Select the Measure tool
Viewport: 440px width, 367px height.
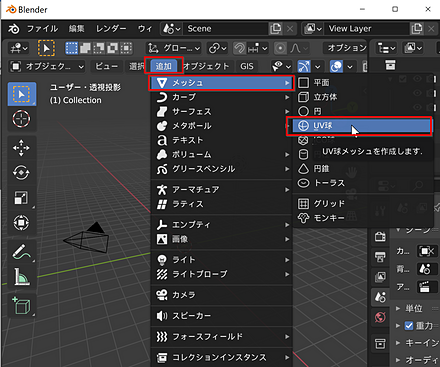[x=21, y=277]
